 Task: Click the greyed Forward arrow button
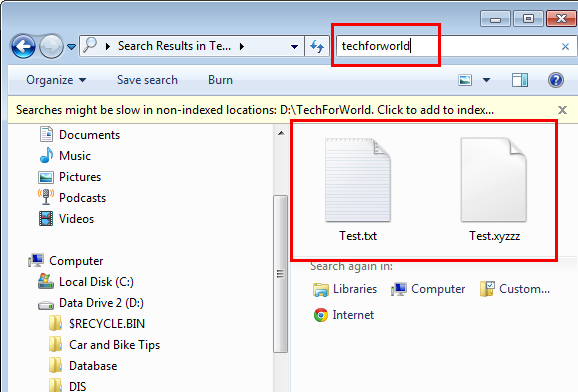[x=51, y=46]
